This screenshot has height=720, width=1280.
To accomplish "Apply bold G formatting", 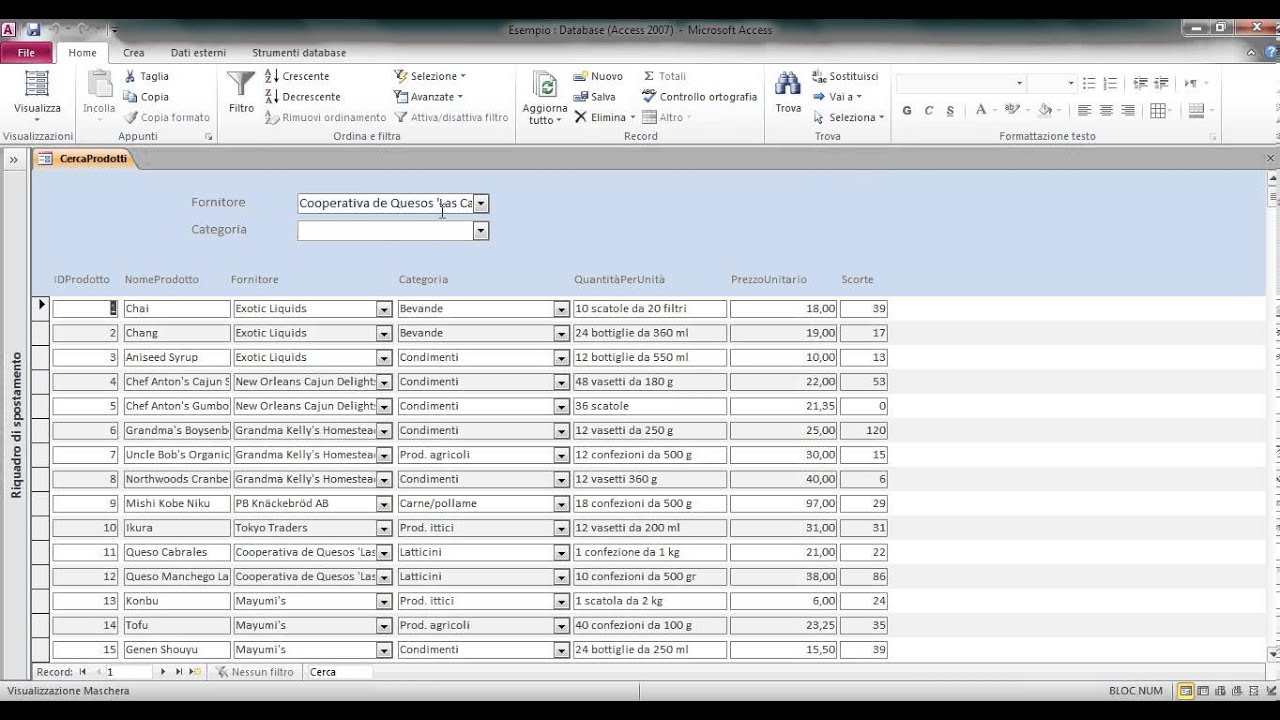I will pyautogui.click(x=907, y=111).
